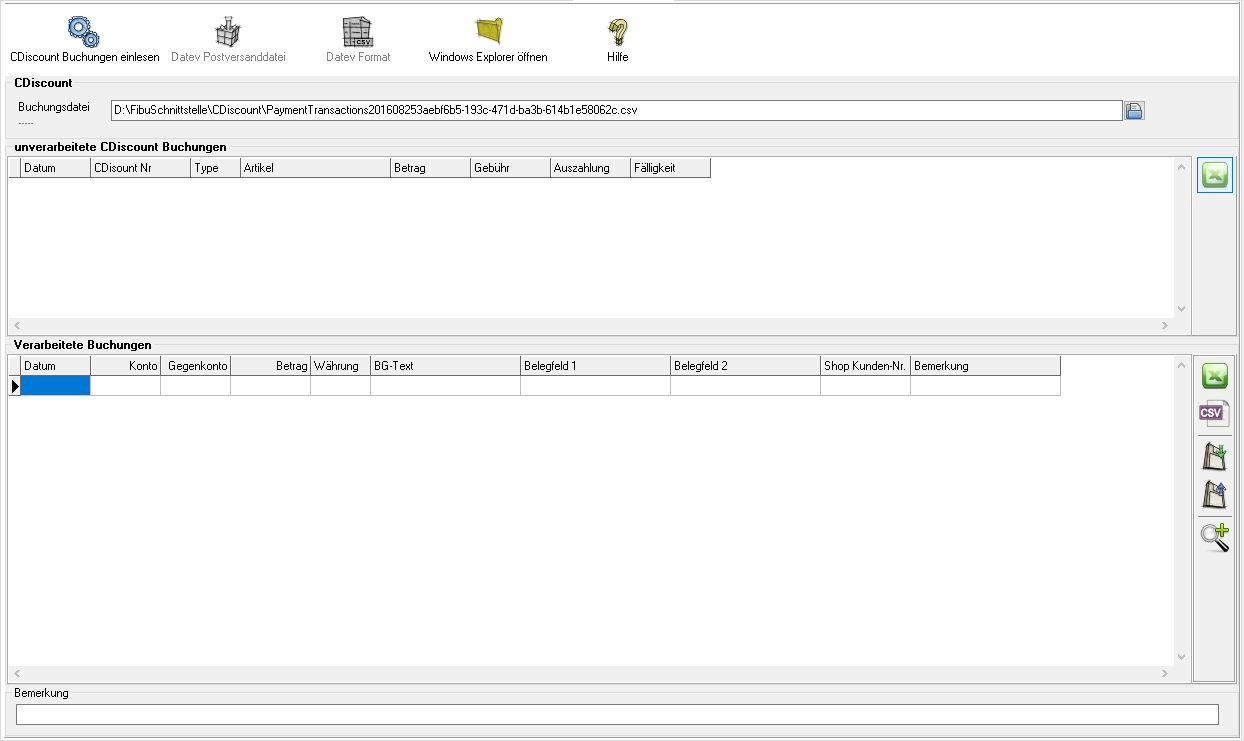Click the Datev Format toolbar button

click(x=358, y=40)
